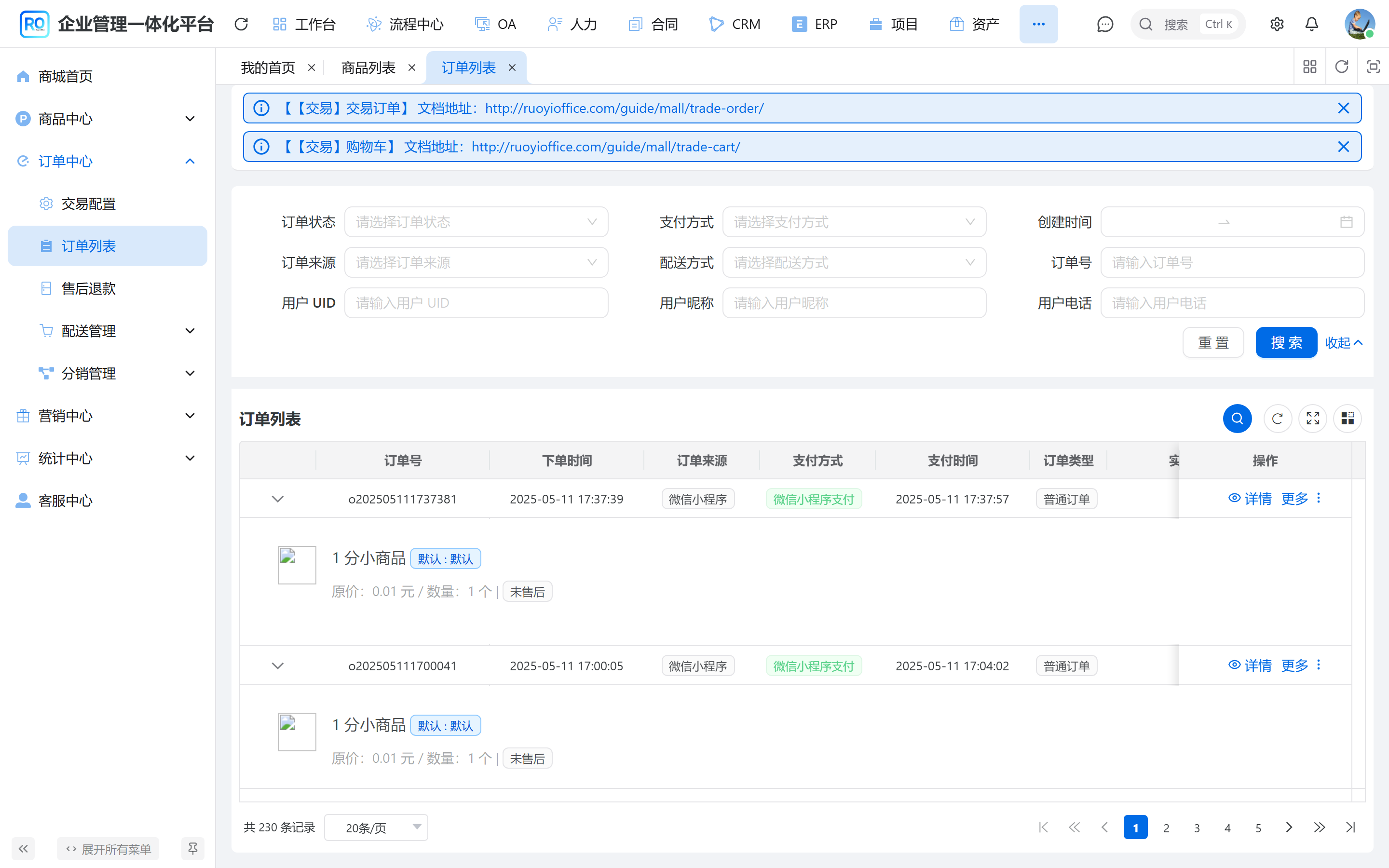Expand the 商品中心 sidebar menu

107,119
